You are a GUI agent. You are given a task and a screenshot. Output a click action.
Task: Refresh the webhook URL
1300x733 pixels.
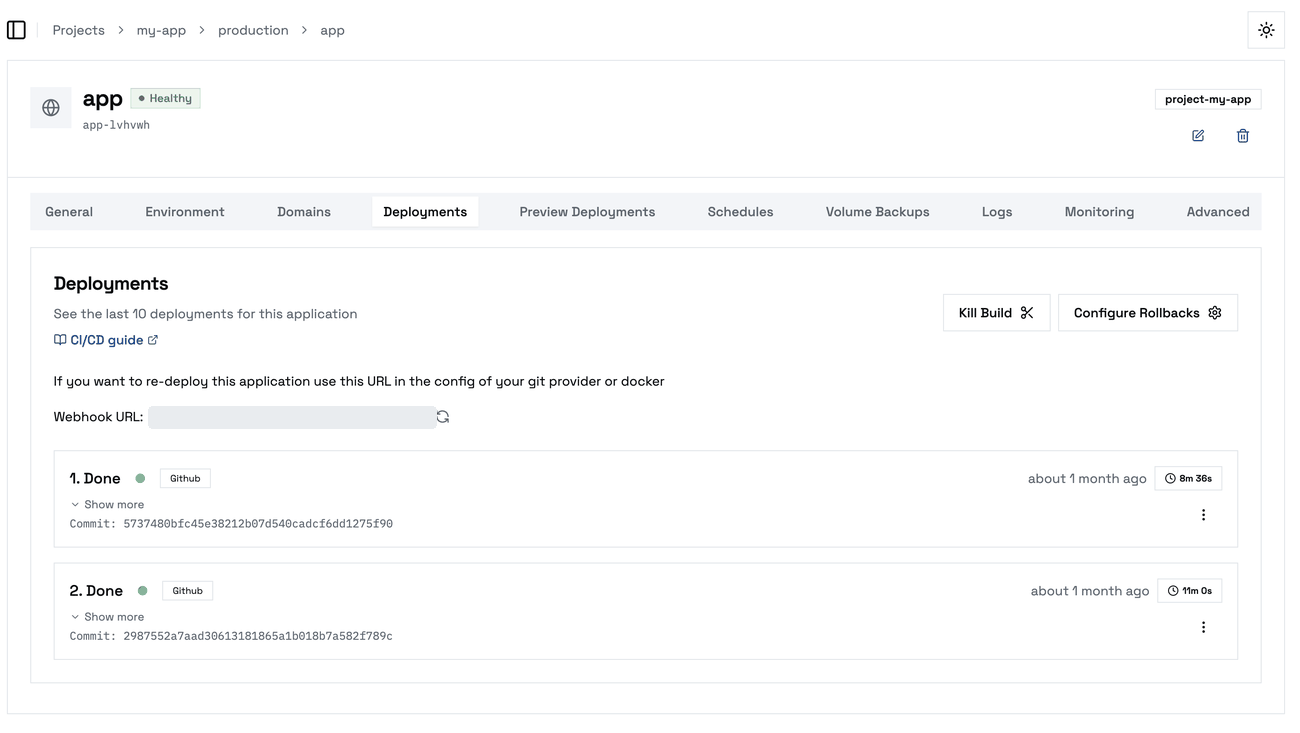pos(443,417)
